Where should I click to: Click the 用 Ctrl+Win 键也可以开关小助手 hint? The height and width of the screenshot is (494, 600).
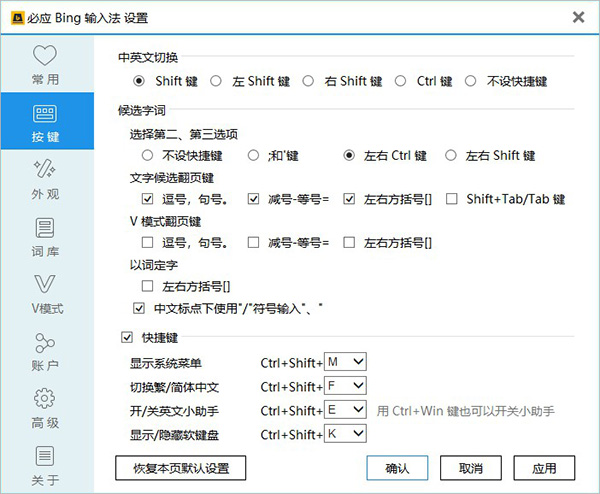[466, 411]
